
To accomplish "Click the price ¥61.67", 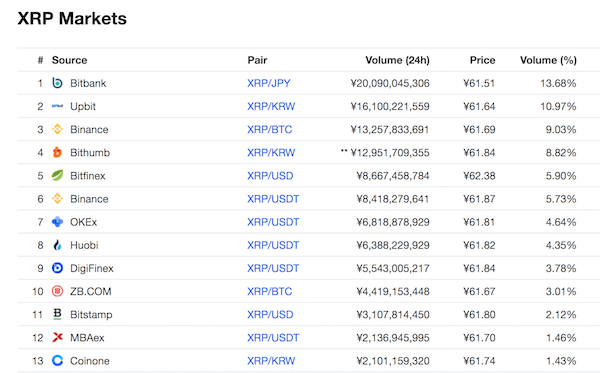I will 479,292.
